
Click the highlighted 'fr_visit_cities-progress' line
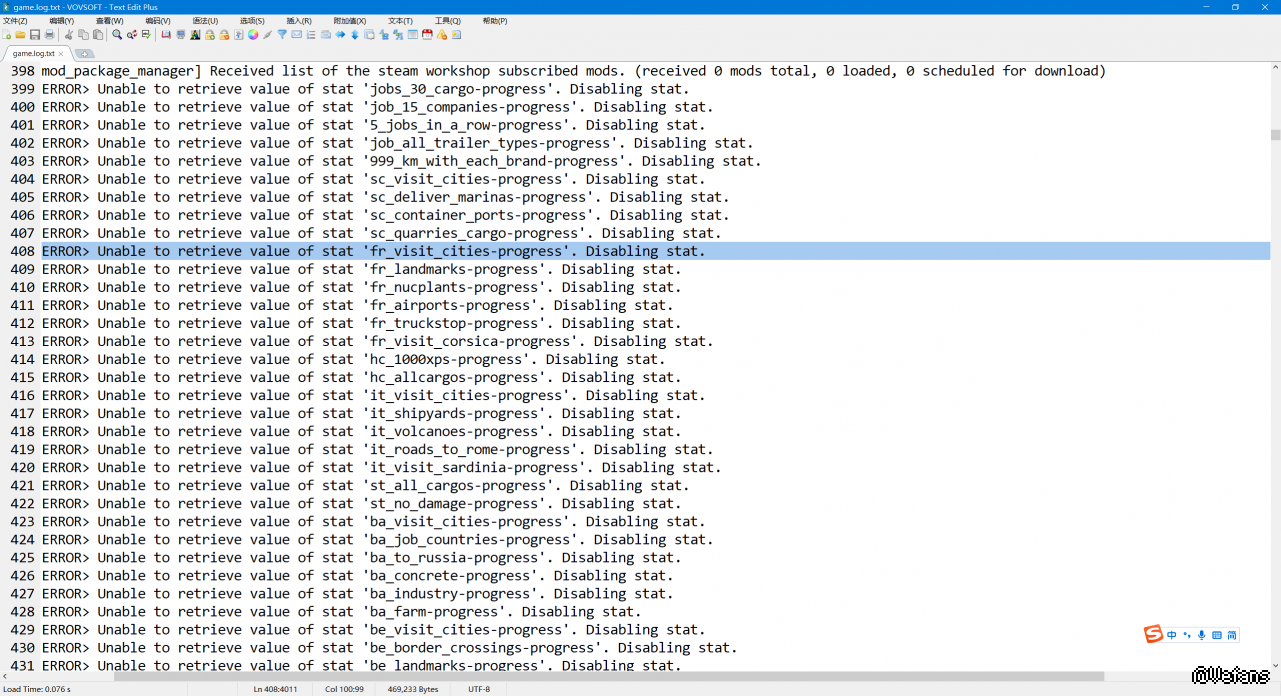[x=656, y=251]
